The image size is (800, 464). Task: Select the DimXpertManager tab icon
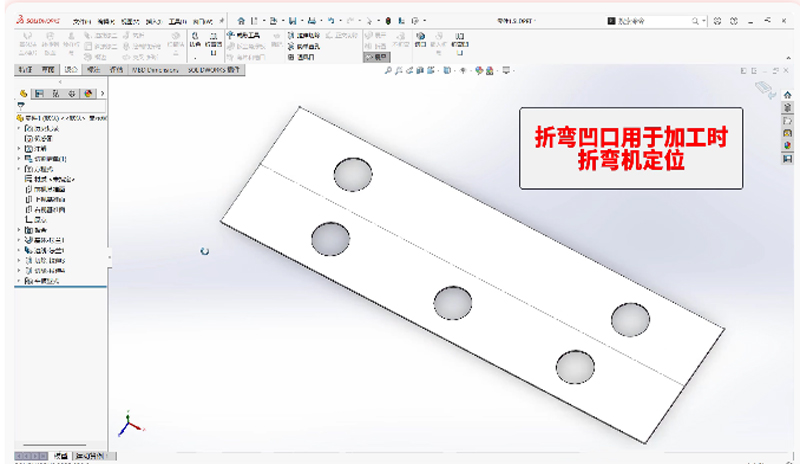pyautogui.click(x=72, y=93)
